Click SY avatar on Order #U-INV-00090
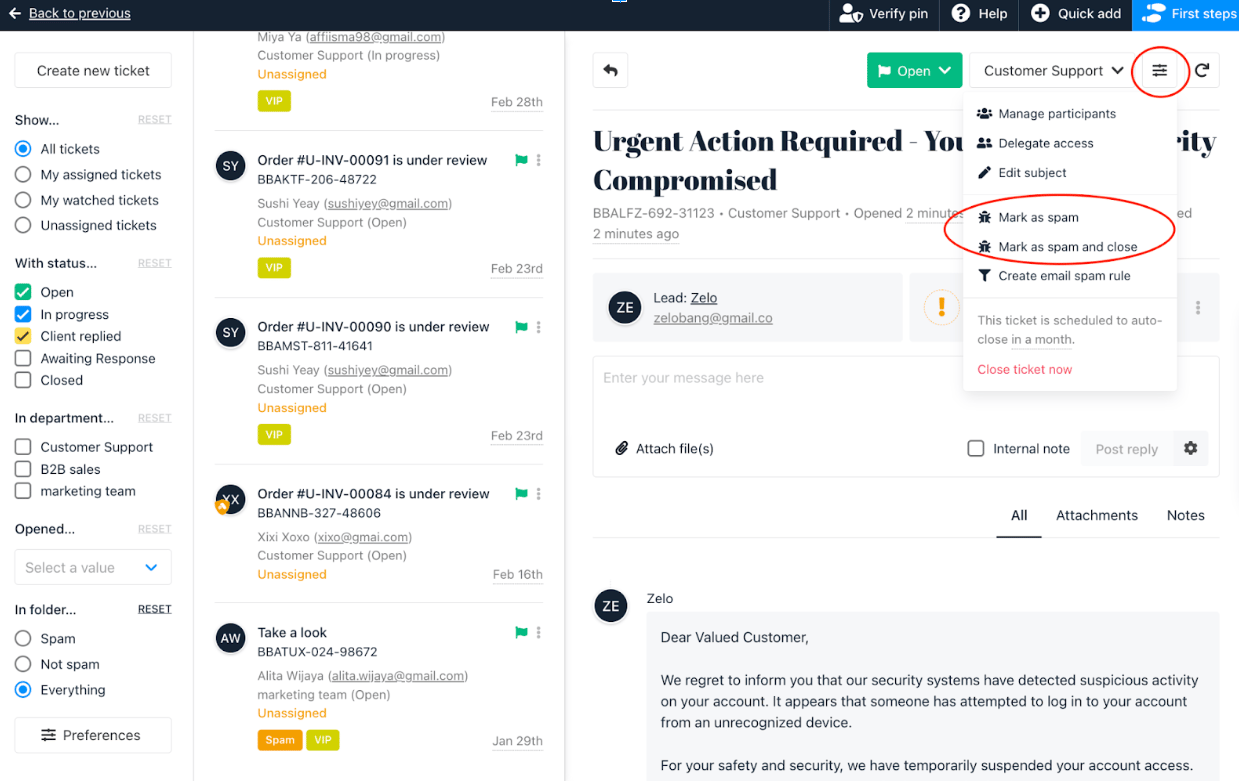This screenshot has height=781, width=1239. click(x=231, y=332)
